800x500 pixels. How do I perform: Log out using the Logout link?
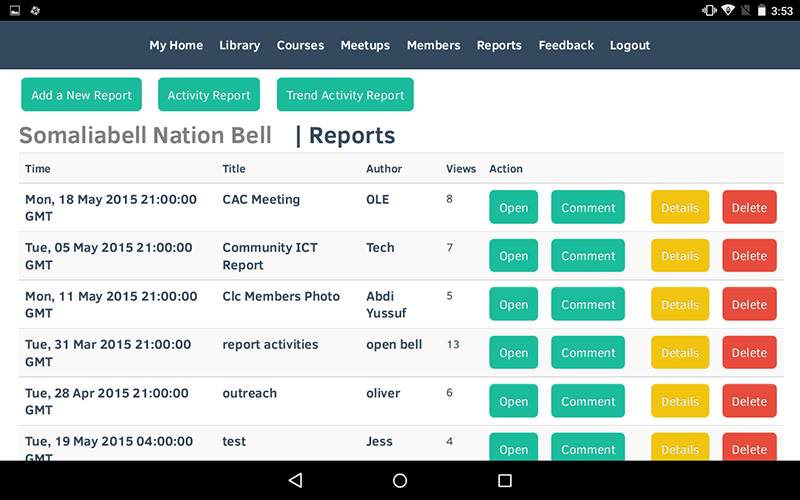[x=630, y=45]
